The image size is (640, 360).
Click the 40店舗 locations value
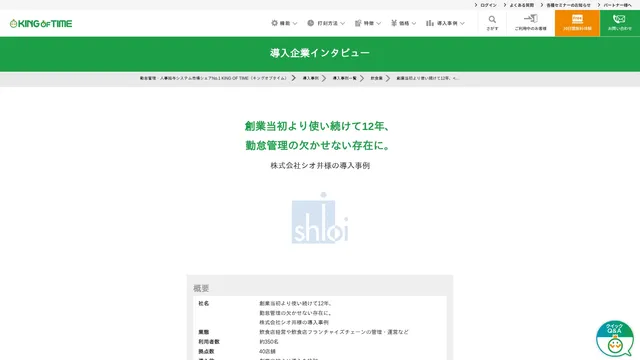coord(267,351)
